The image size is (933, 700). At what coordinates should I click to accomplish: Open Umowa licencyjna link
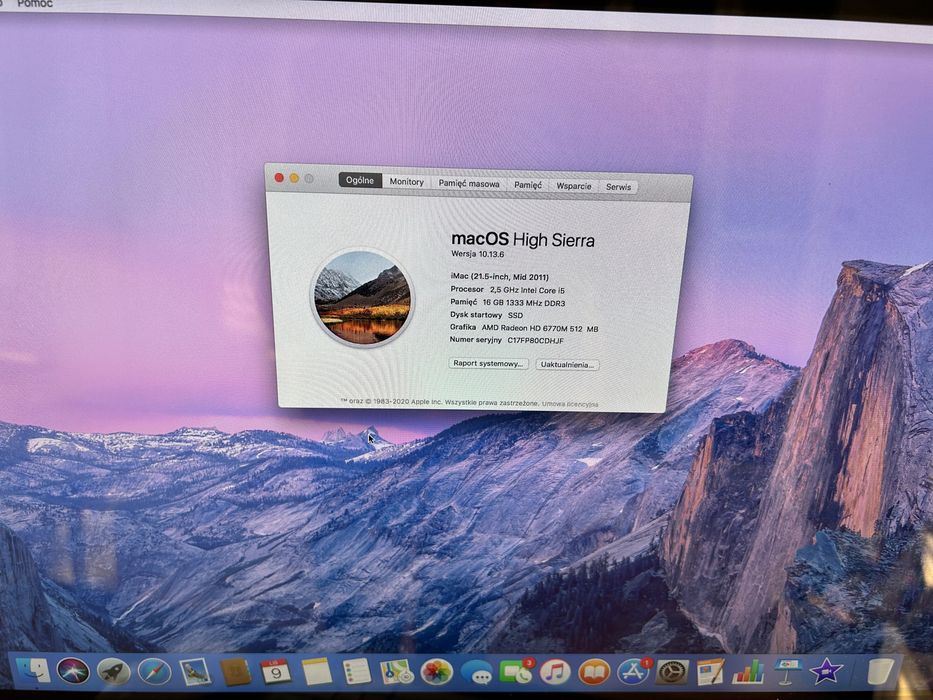570,404
